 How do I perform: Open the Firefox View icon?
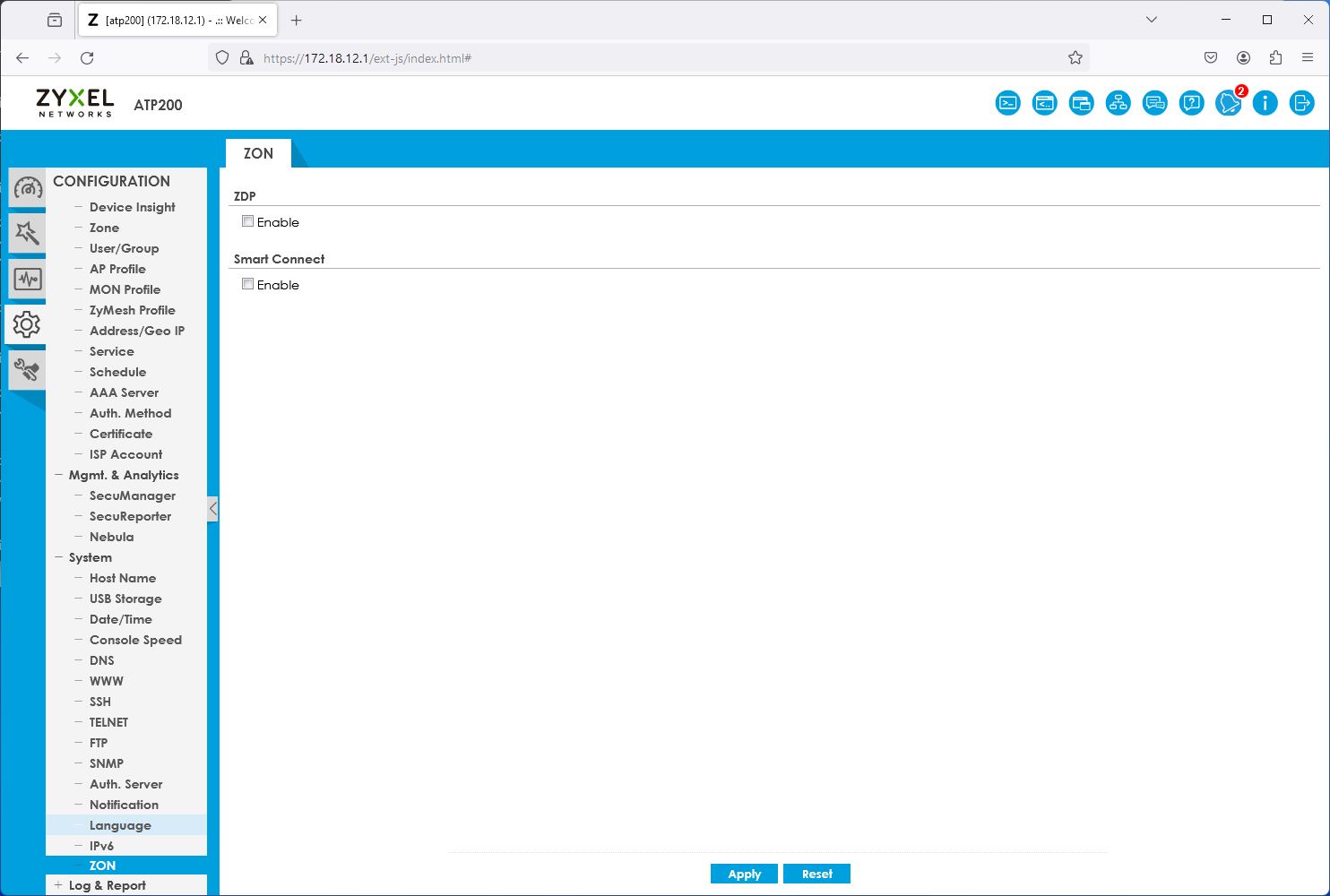pos(55,20)
